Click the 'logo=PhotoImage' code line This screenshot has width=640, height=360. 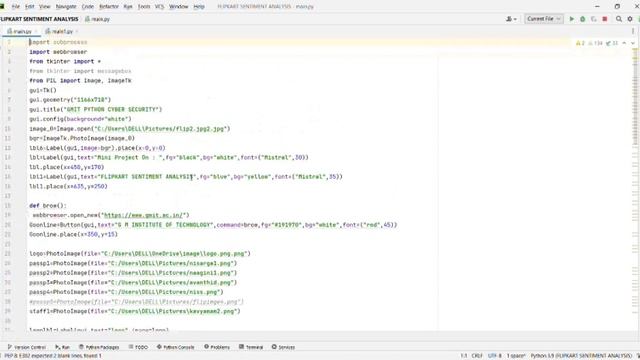click(x=140, y=253)
